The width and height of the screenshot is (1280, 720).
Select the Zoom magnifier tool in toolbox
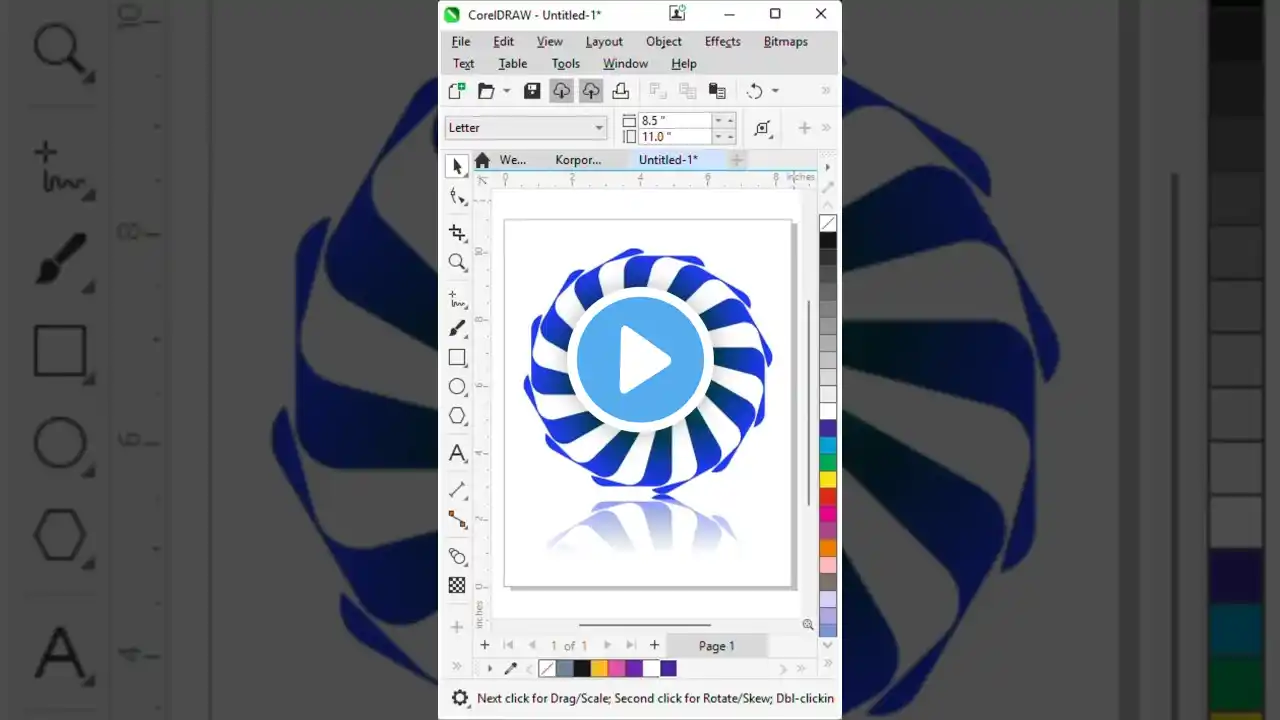click(458, 263)
